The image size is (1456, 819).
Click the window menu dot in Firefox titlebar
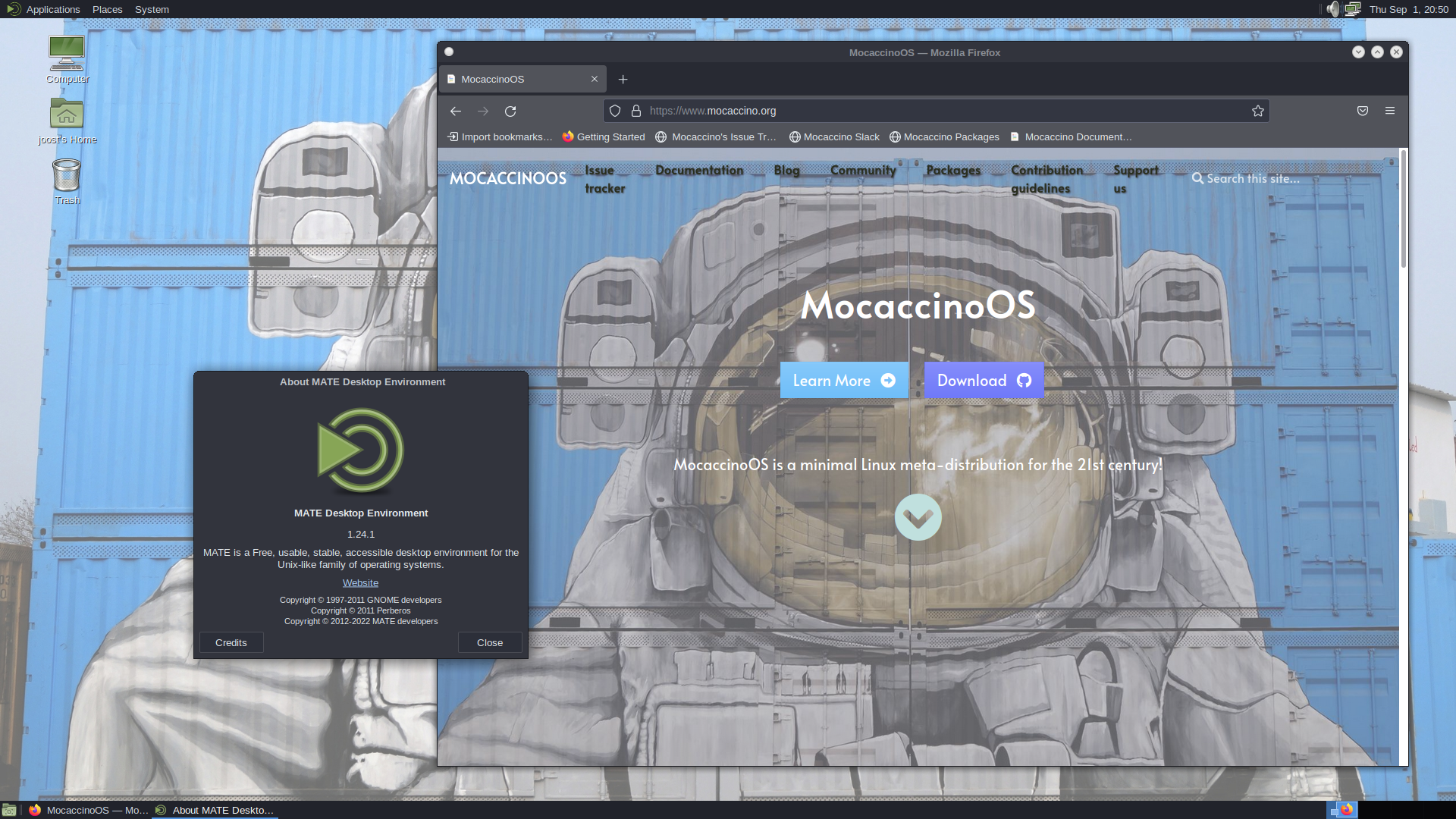[x=449, y=52]
